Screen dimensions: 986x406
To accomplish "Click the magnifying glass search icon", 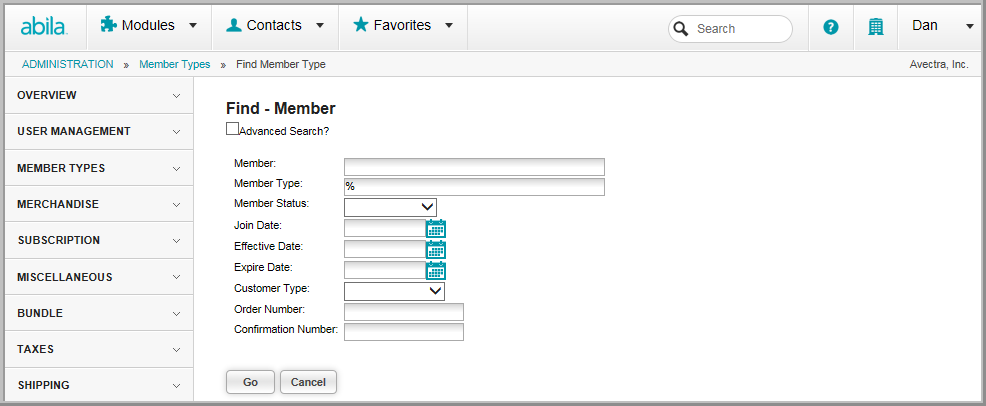I will pyautogui.click(x=681, y=29).
